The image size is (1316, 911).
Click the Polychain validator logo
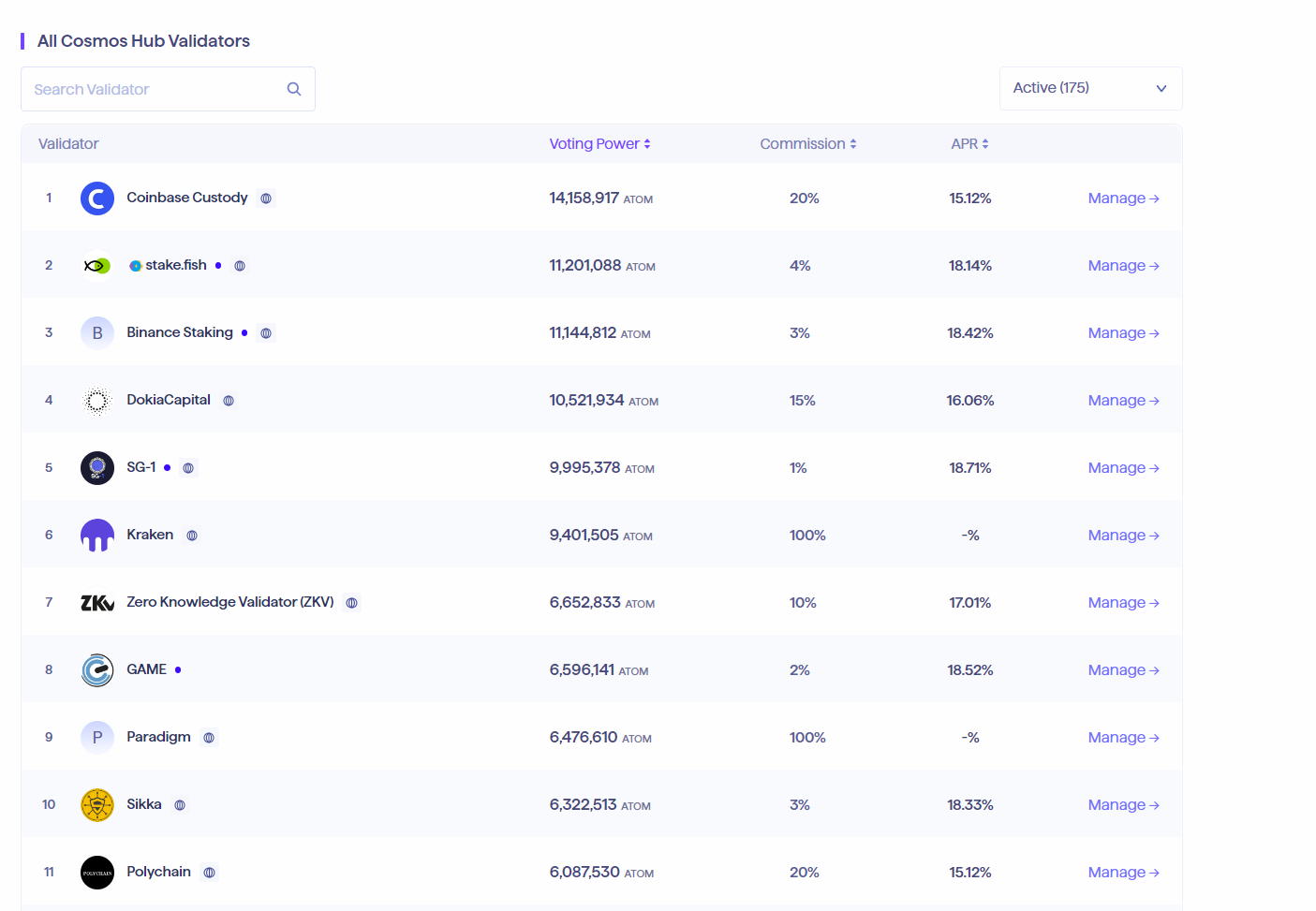point(97,873)
